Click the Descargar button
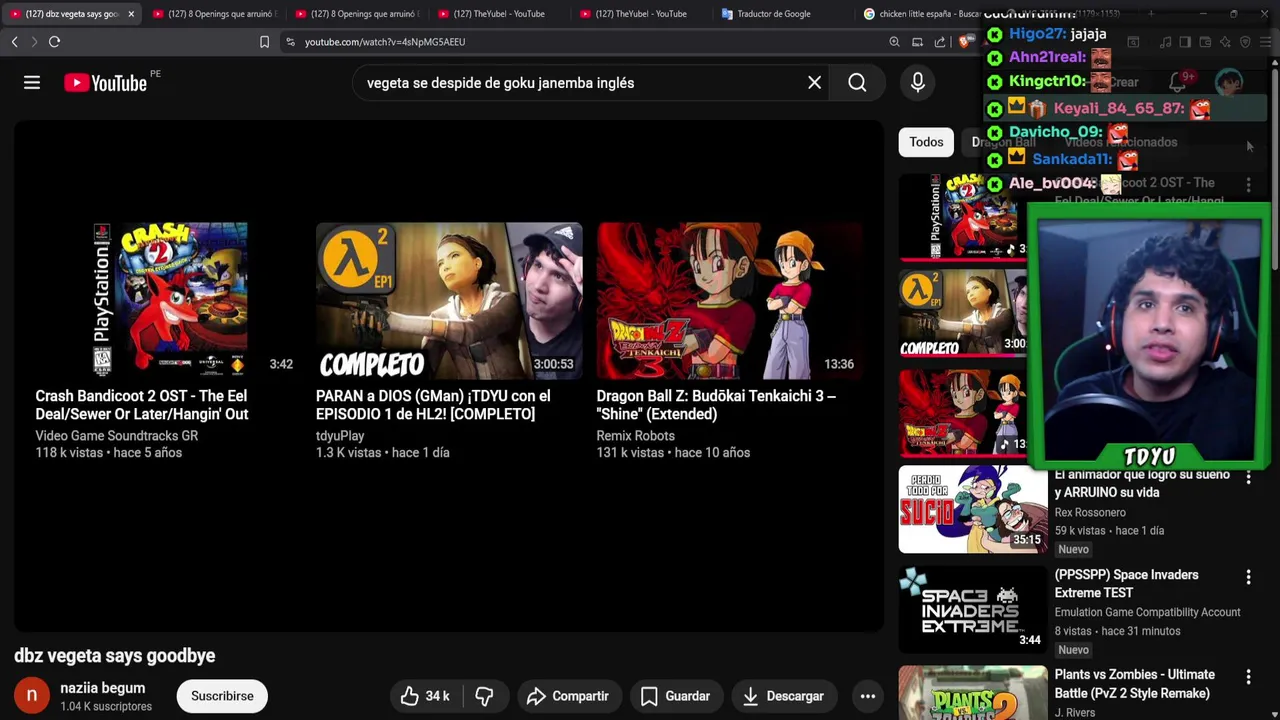Screen dimensions: 1280x720 (x=783, y=696)
